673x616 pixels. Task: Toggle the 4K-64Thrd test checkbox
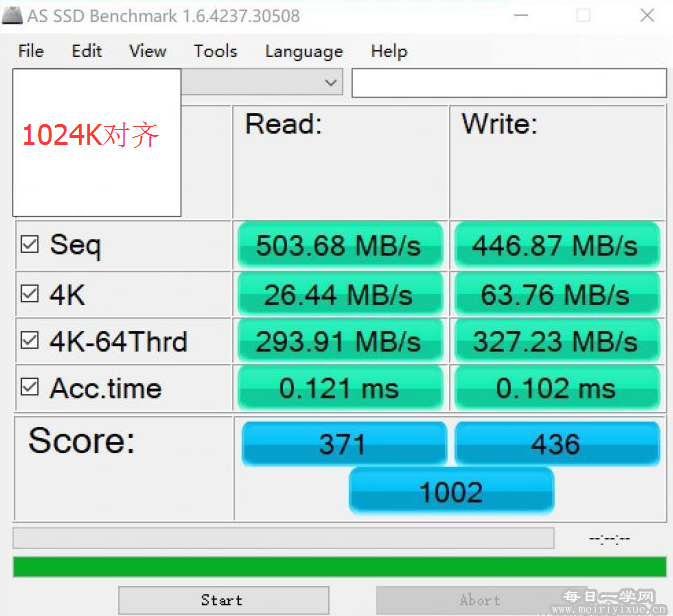[x=30, y=340]
